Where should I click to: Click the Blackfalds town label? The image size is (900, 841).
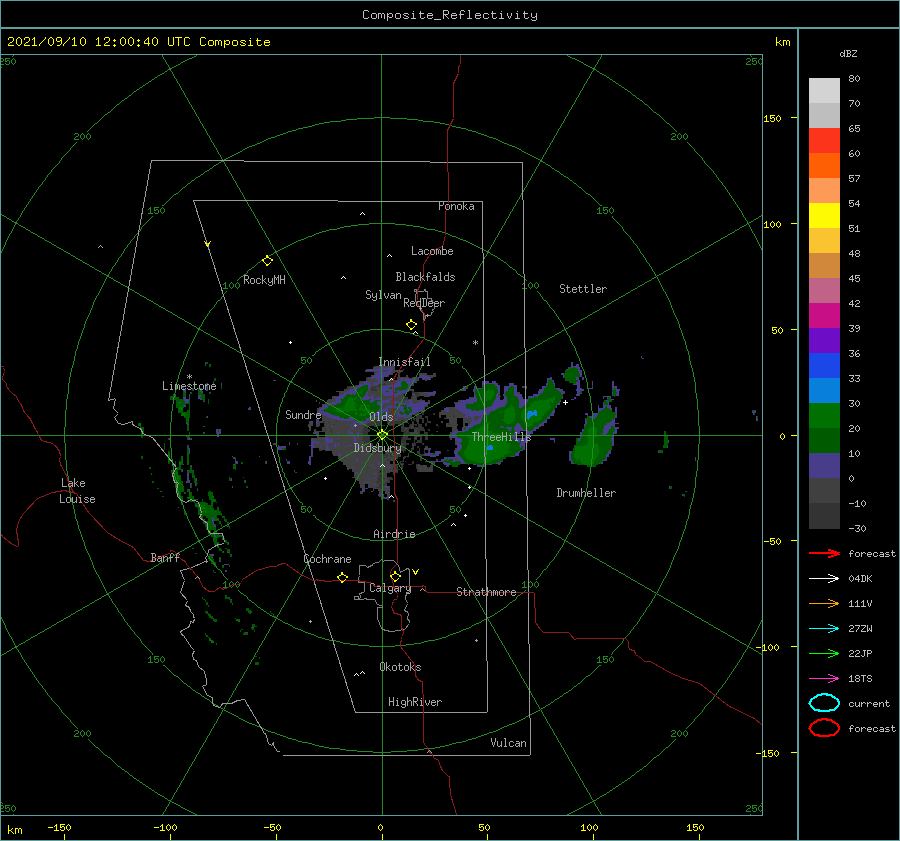coord(425,277)
